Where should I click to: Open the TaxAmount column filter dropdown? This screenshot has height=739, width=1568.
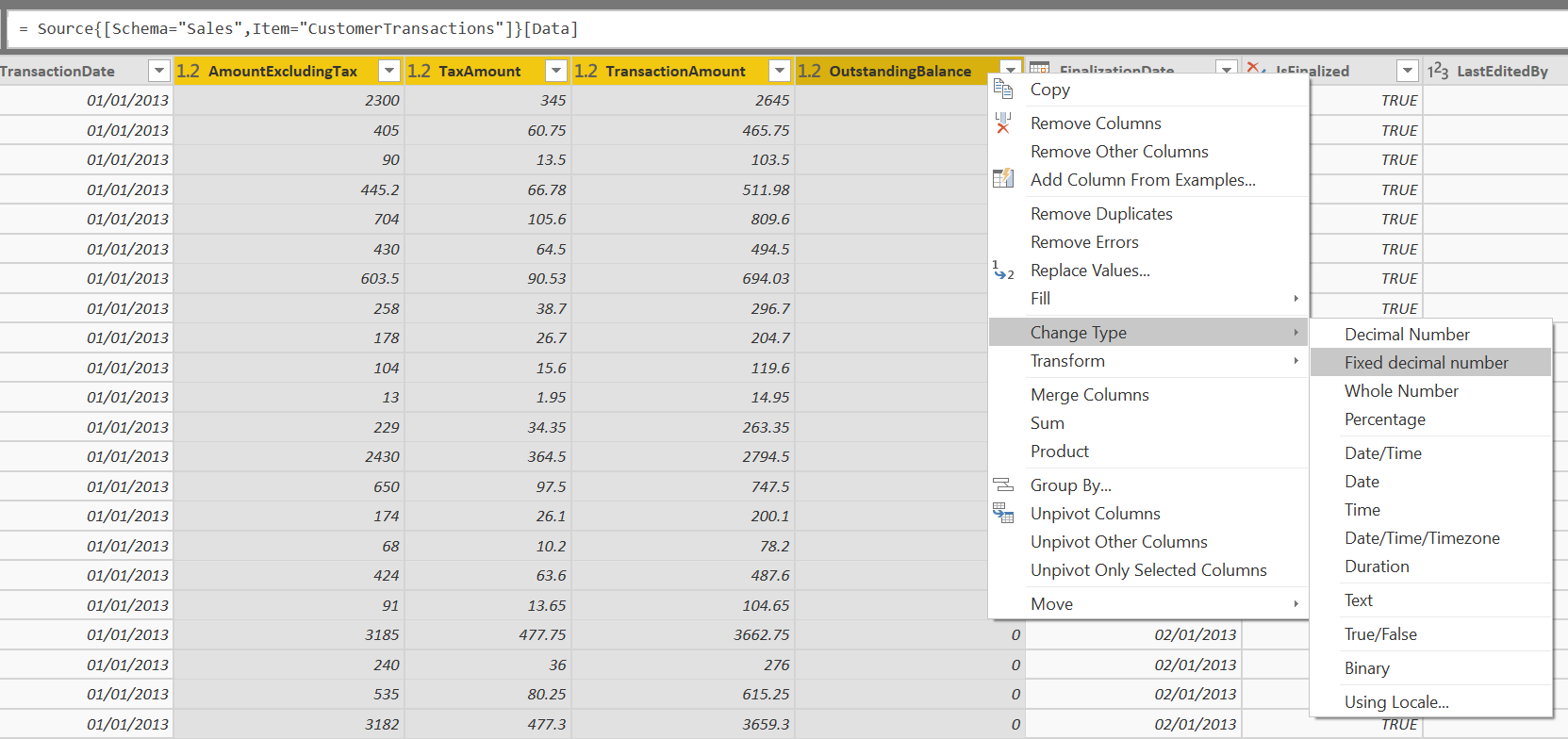point(556,71)
